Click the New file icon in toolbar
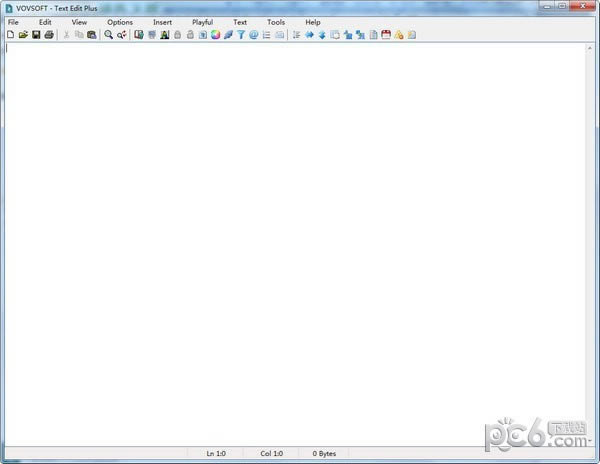This screenshot has height=464, width=600. (x=10, y=35)
